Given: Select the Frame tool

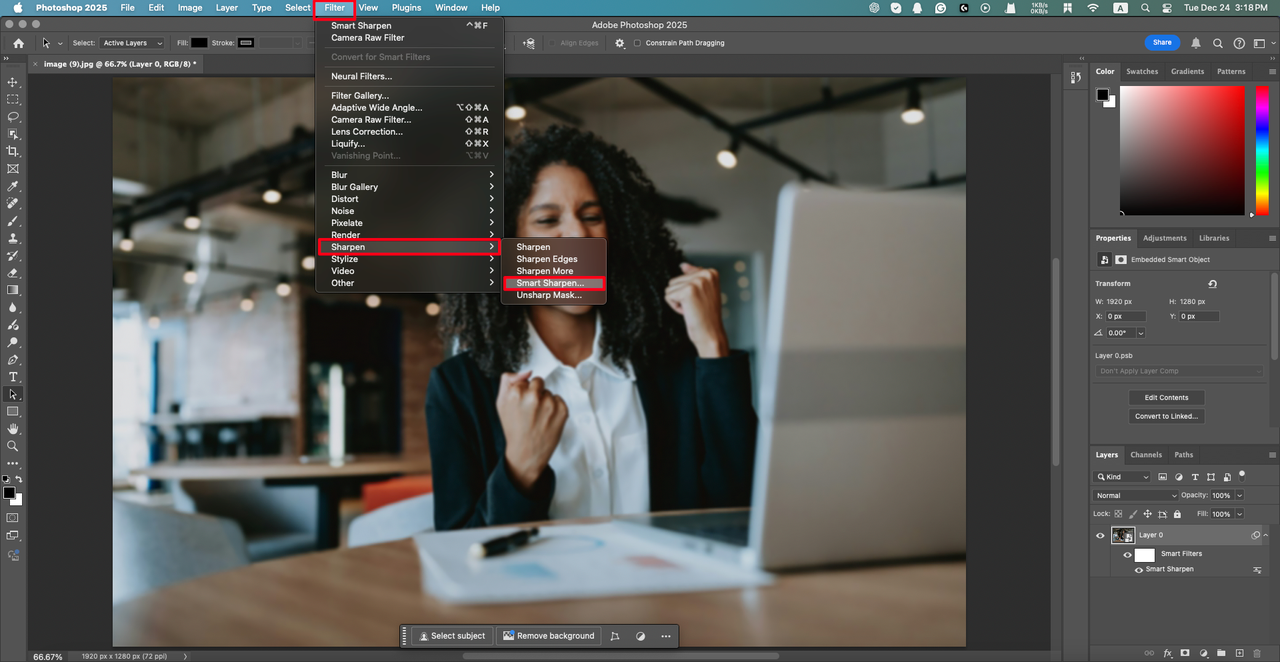Looking at the screenshot, I should pyautogui.click(x=13, y=168).
